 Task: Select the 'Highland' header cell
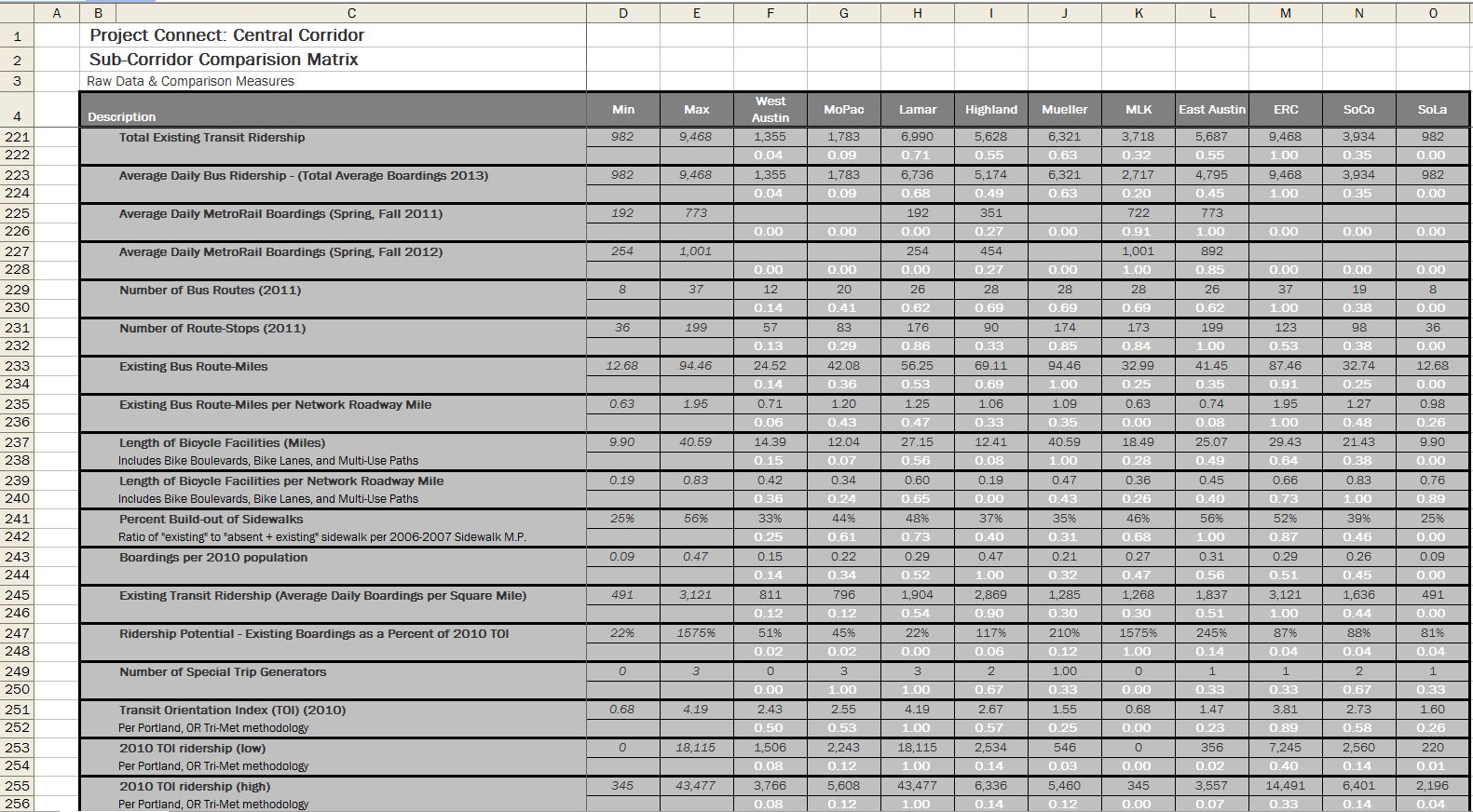point(990,109)
